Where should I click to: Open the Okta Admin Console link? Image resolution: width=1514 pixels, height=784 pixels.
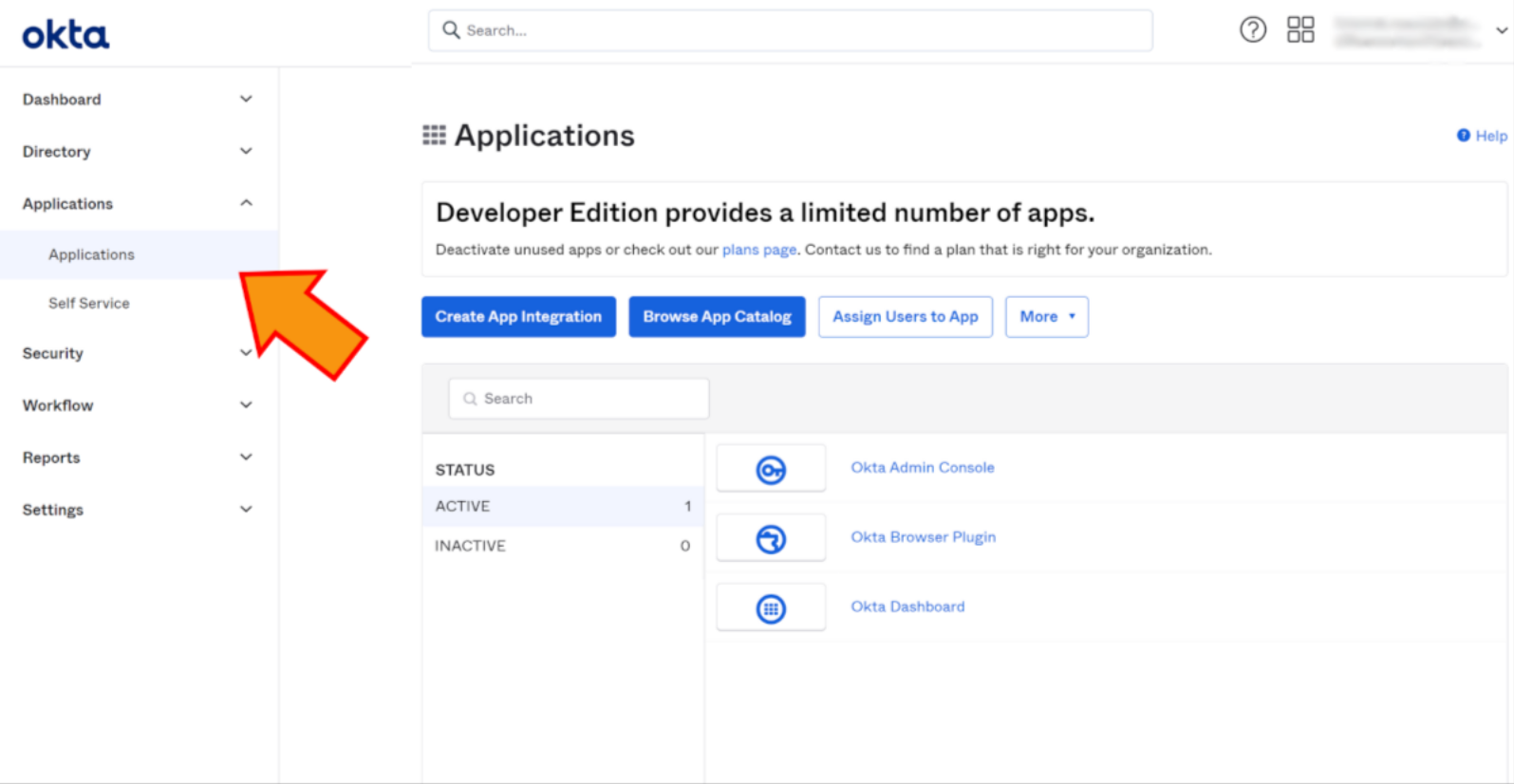click(923, 468)
